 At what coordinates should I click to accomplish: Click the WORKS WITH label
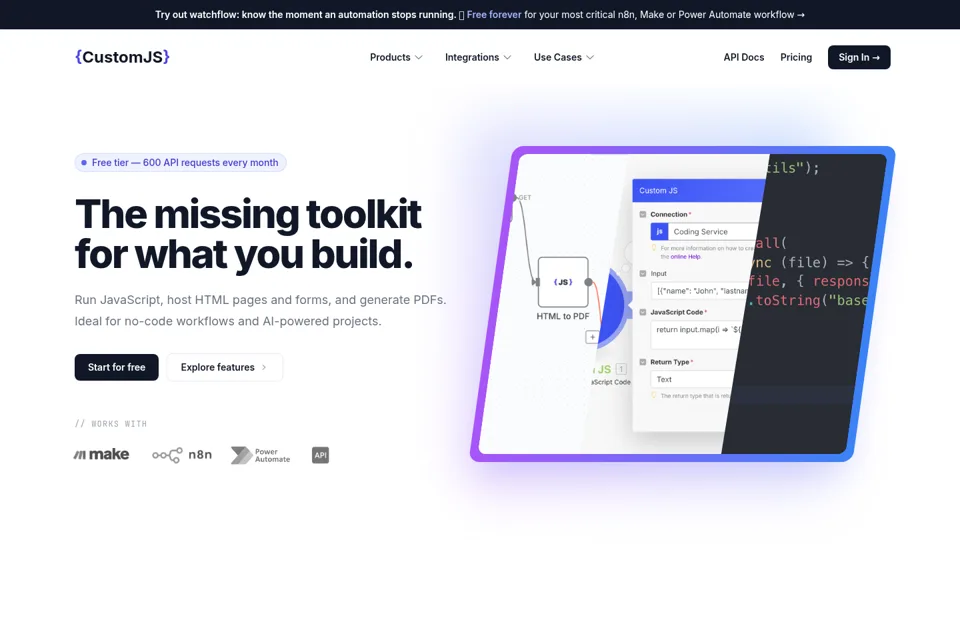click(x=111, y=424)
